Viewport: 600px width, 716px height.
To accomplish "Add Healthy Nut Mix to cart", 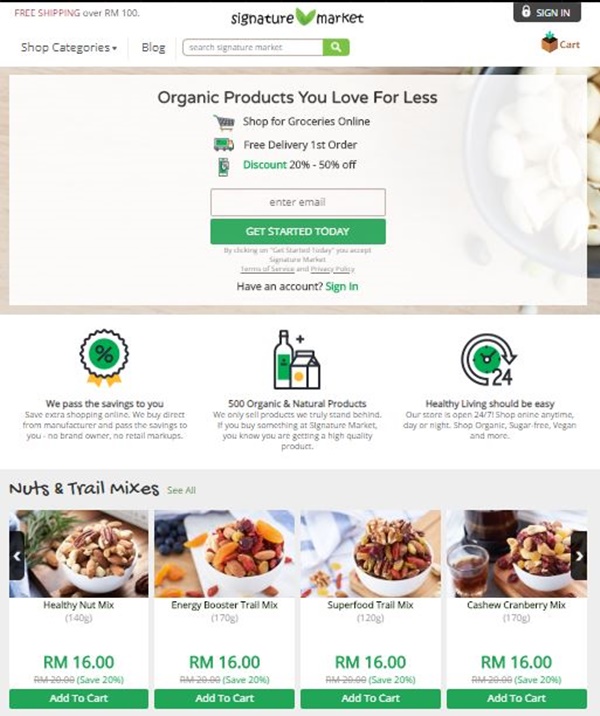I will [x=79, y=698].
